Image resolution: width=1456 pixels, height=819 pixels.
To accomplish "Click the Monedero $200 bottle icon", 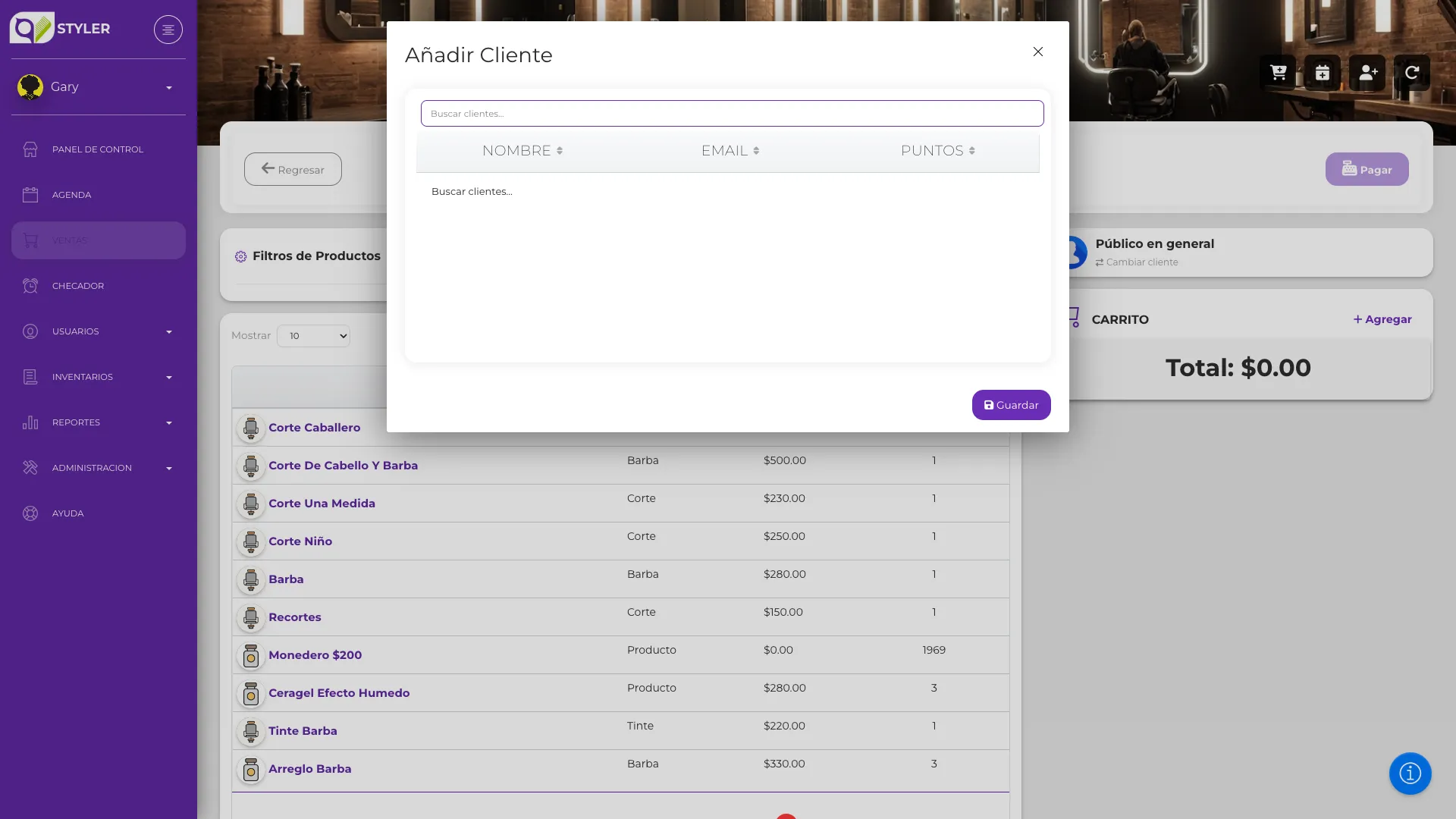I will pos(251,656).
